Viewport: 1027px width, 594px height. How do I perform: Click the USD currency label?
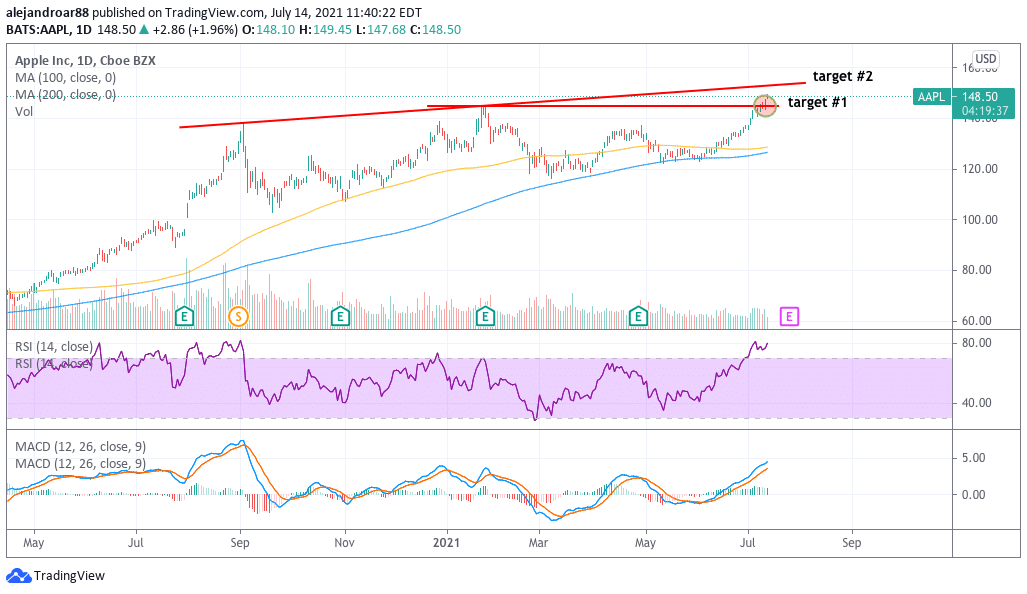click(x=985, y=59)
